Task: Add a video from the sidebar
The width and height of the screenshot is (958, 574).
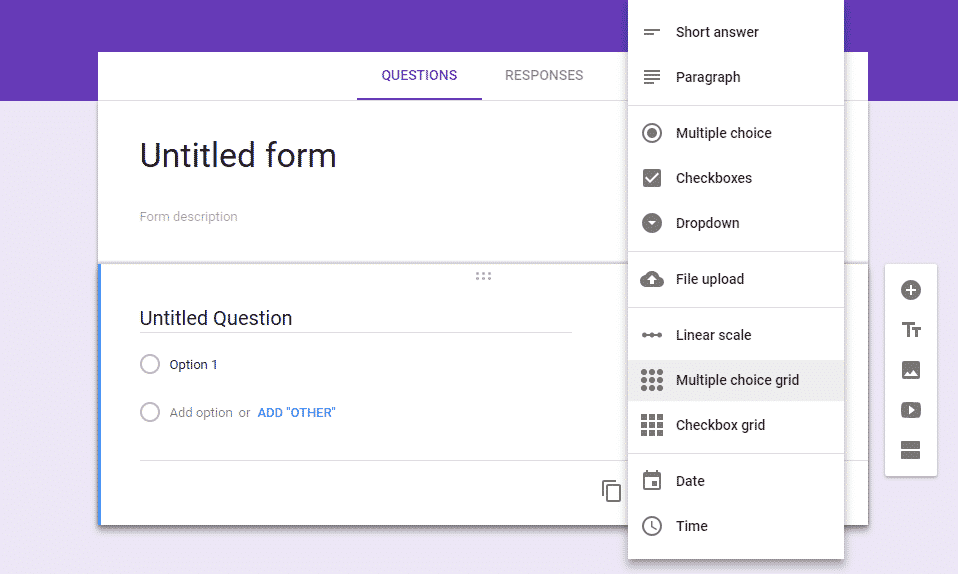Action: pos(910,410)
